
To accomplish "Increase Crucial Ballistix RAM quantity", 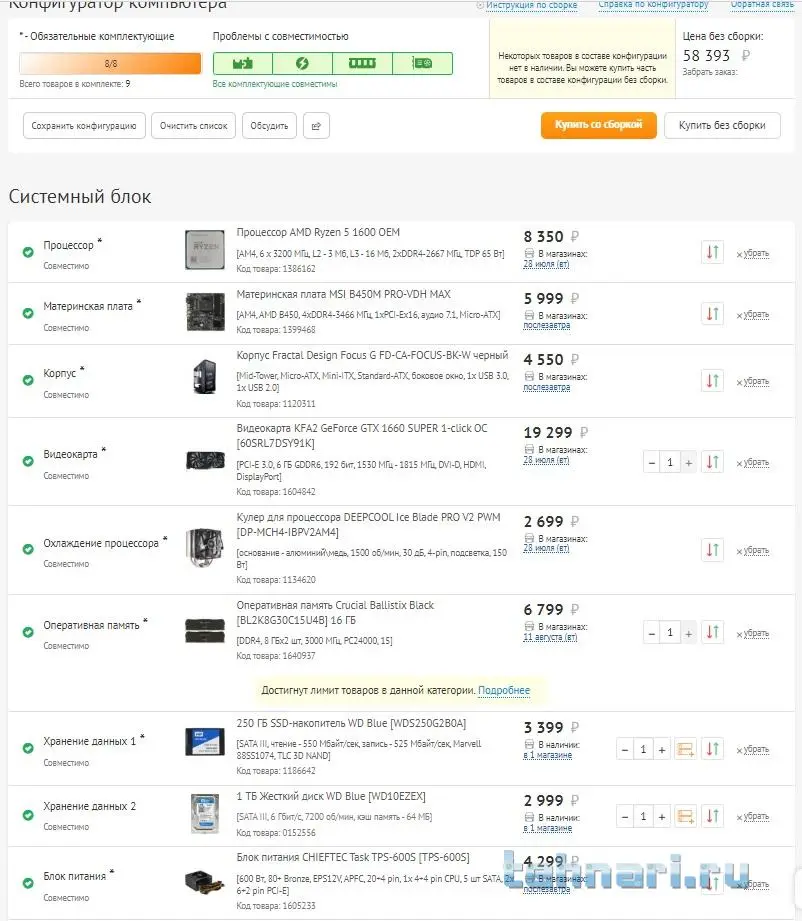I will 689,633.
